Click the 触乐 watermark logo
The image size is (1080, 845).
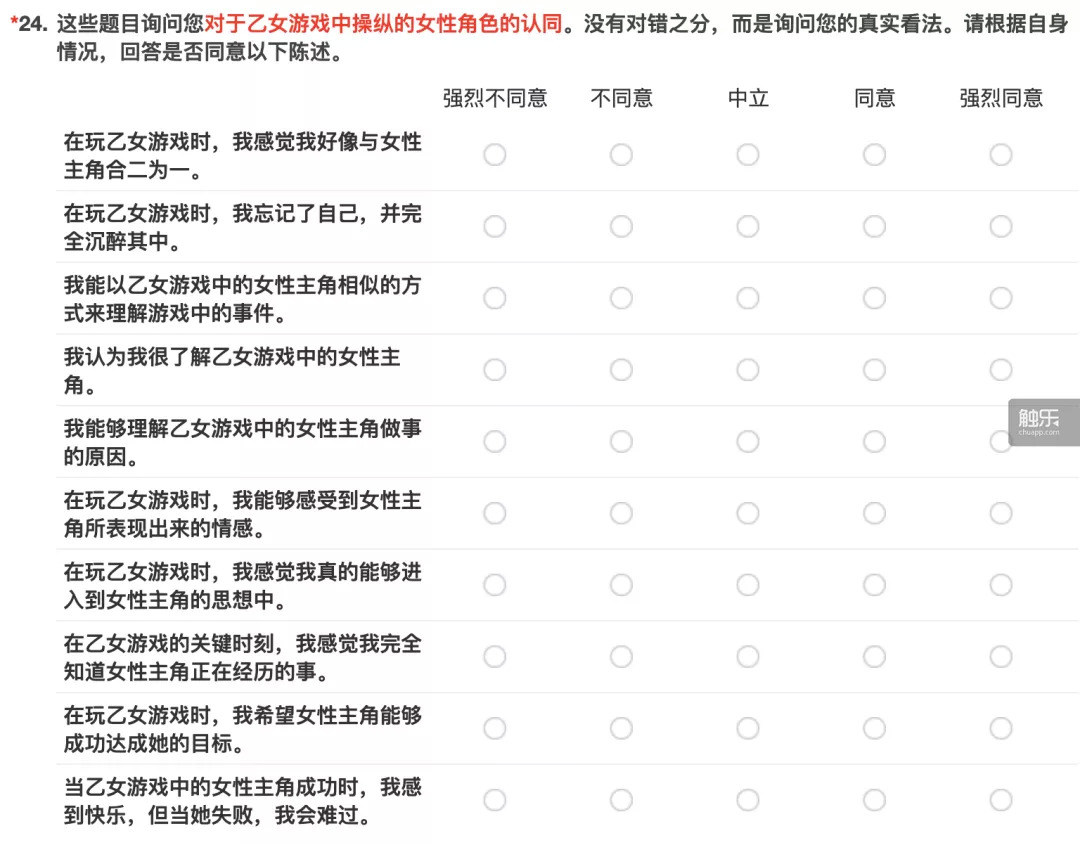[1043, 422]
